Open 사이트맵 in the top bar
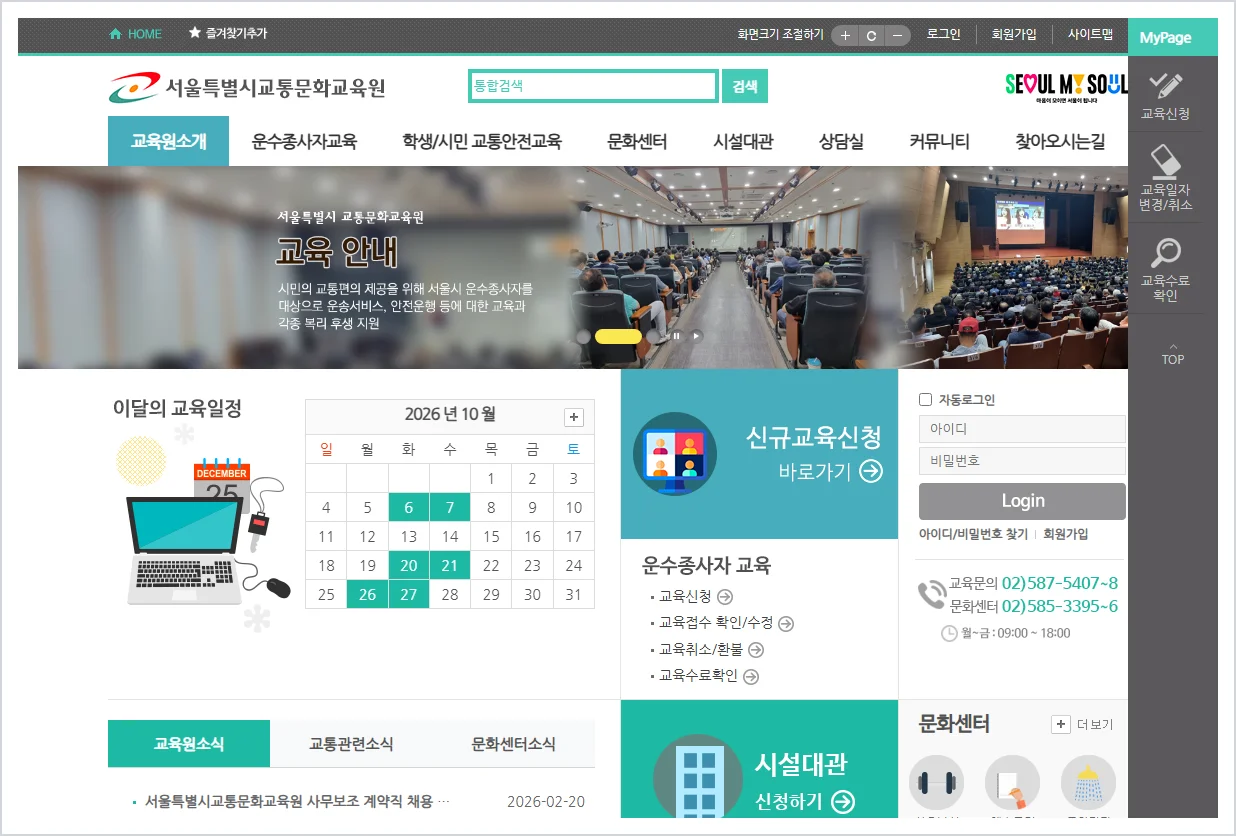The height and width of the screenshot is (836, 1236). coord(1090,34)
